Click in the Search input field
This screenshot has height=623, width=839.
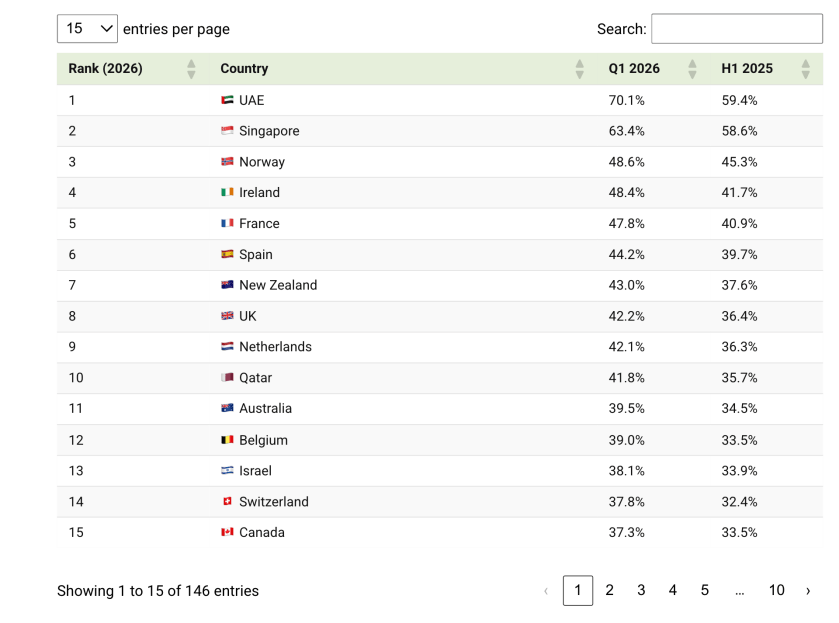click(737, 28)
